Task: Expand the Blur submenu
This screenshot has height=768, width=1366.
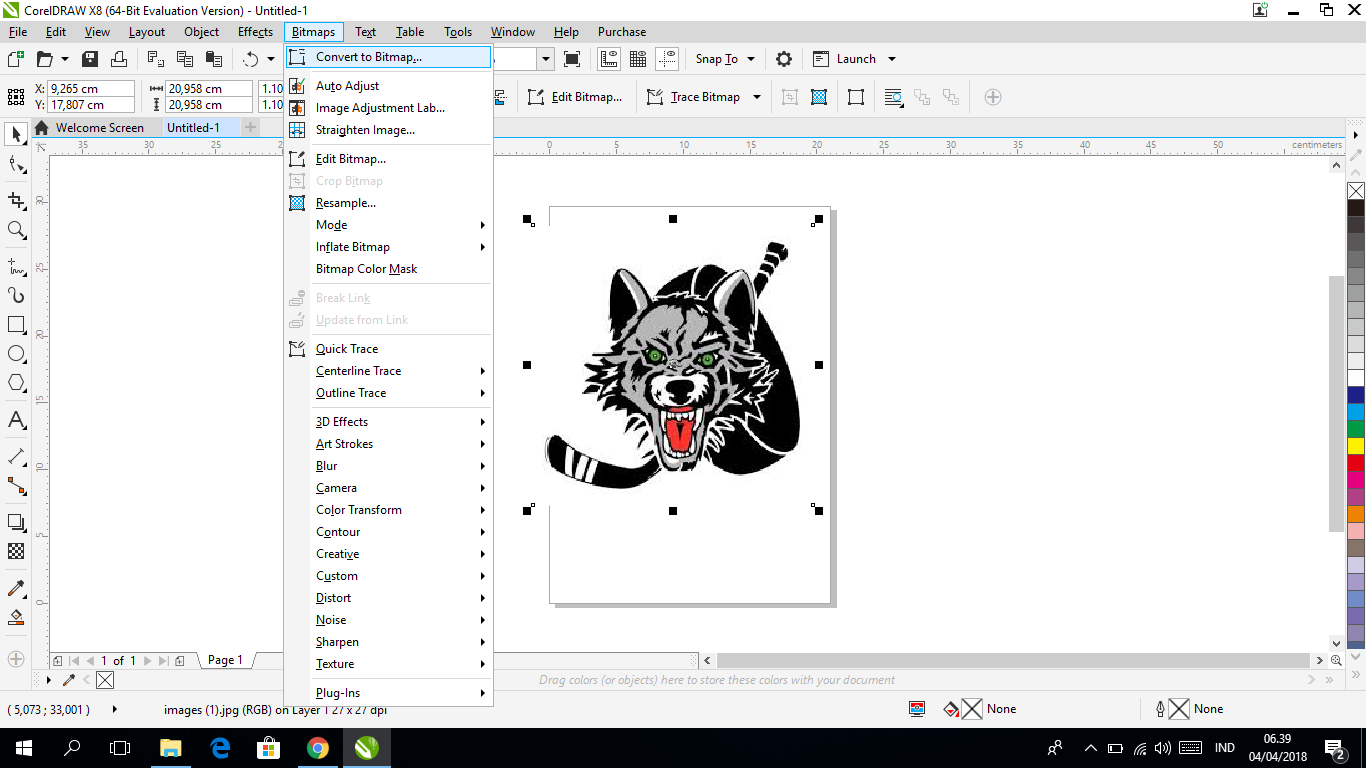Action: pyautogui.click(x=389, y=466)
